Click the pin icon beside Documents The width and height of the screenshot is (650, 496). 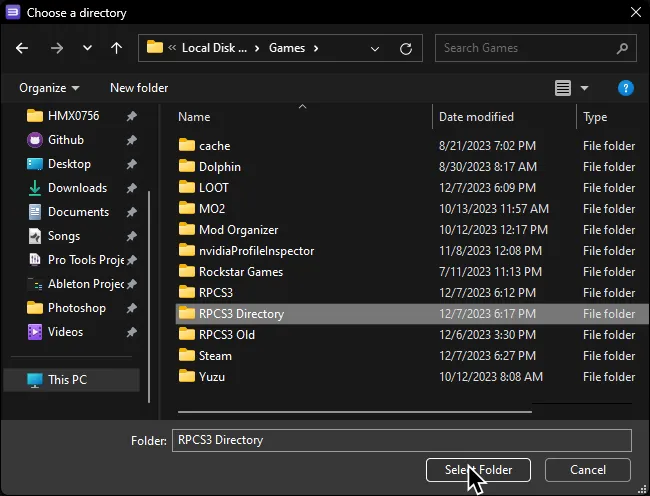tap(132, 212)
